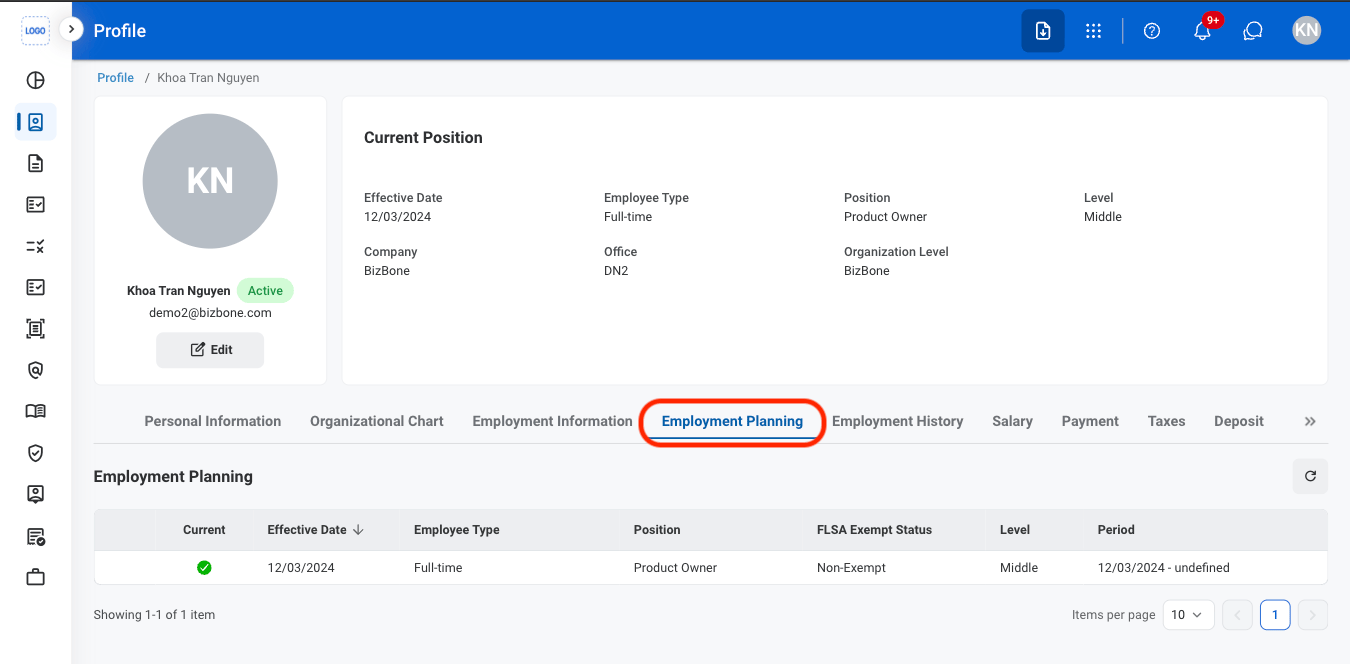The width and height of the screenshot is (1350, 664).
Task: Open the help question mark icon
Action: [1152, 31]
